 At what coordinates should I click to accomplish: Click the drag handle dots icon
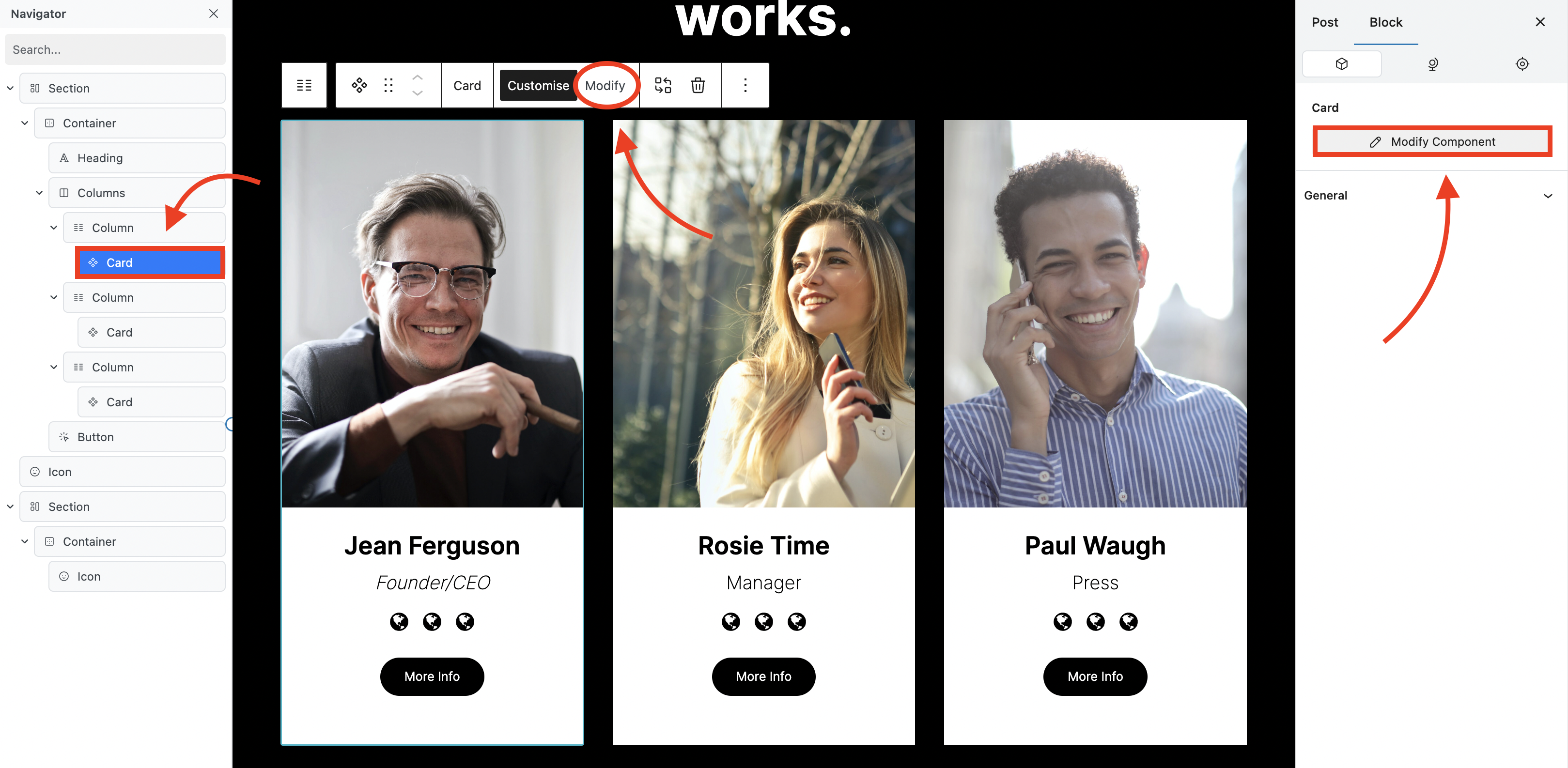click(x=388, y=85)
